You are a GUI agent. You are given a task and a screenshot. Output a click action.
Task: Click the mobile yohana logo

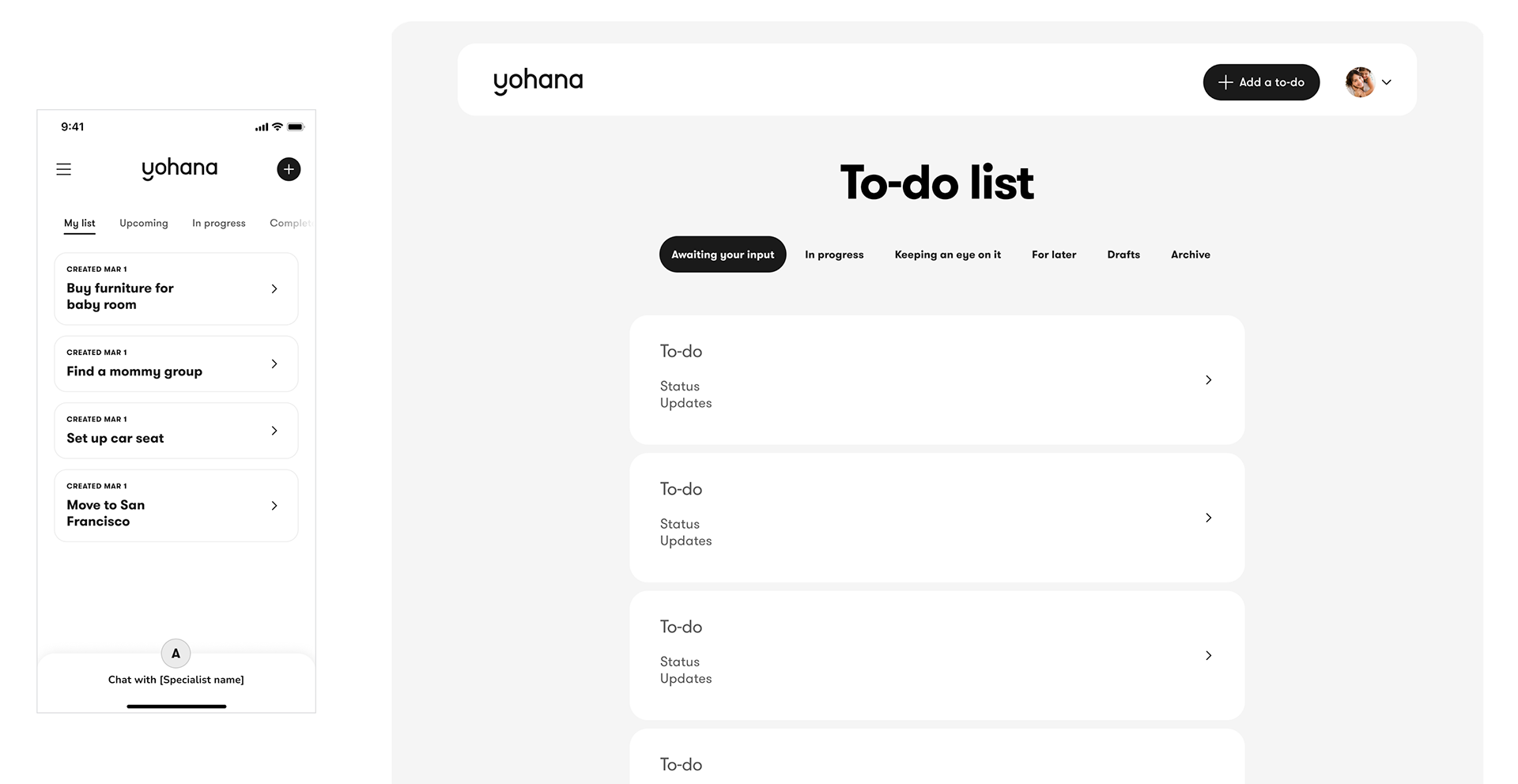click(179, 168)
